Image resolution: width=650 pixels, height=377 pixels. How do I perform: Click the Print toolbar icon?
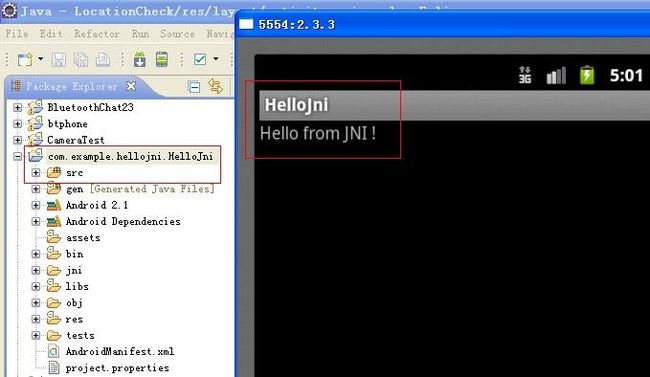coord(103,60)
